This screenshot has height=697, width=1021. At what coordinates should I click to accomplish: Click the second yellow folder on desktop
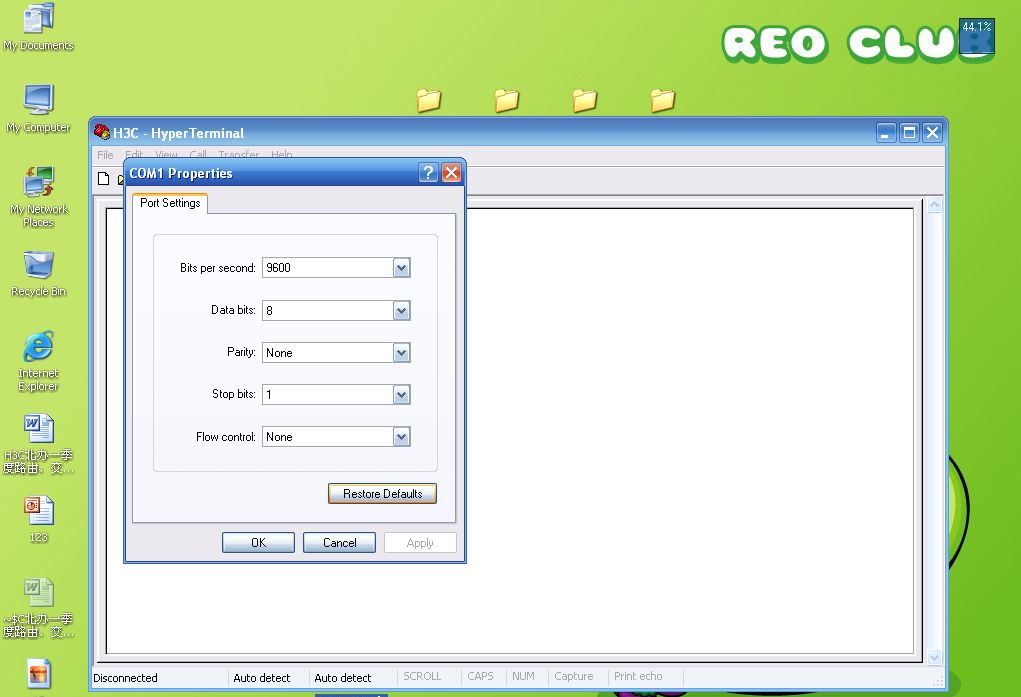tap(507, 100)
